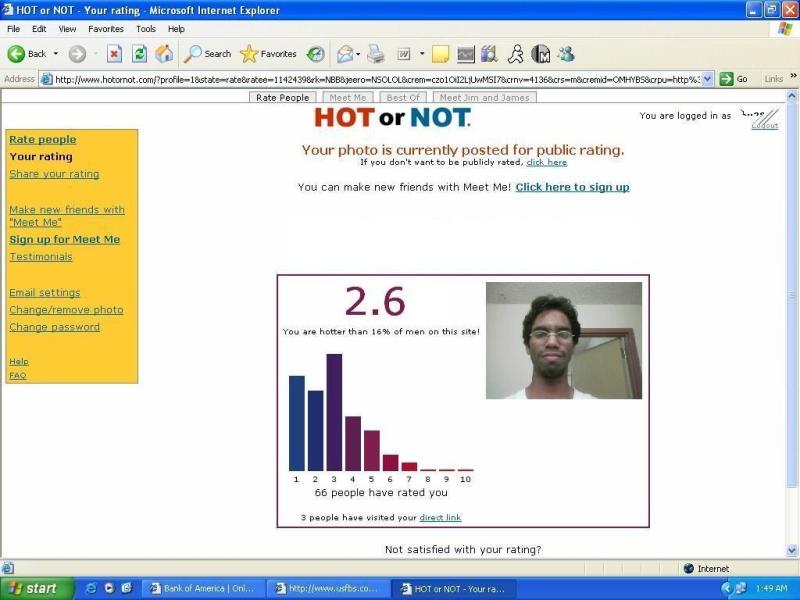The width and height of the screenshot is (800, 600).
Task: Open the Help menu
Action: pos(176,29)
